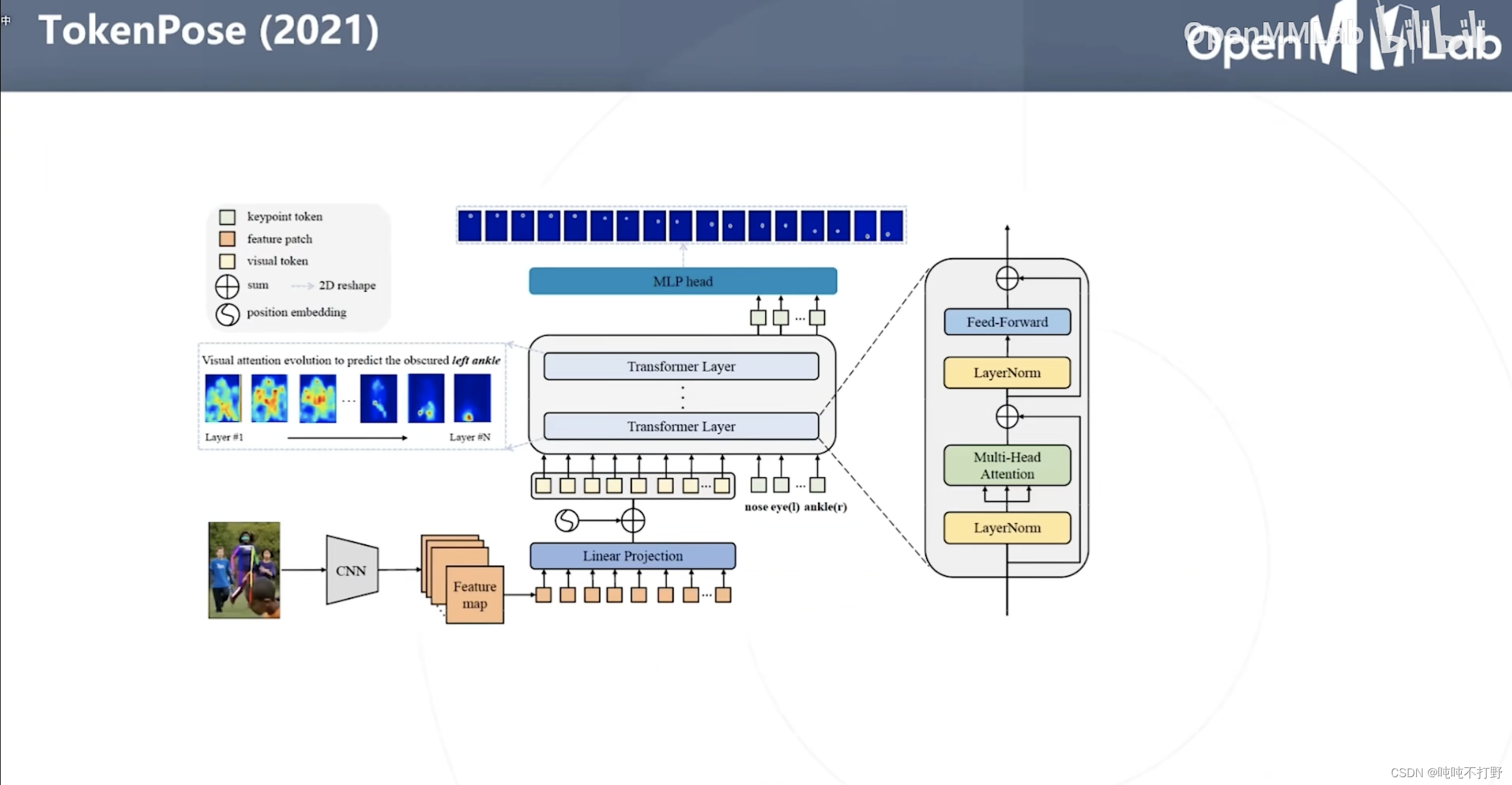The image size is (1512, 785).
Task: Click the position embedding symbol in legend
Action: click(x=227, y=314)
